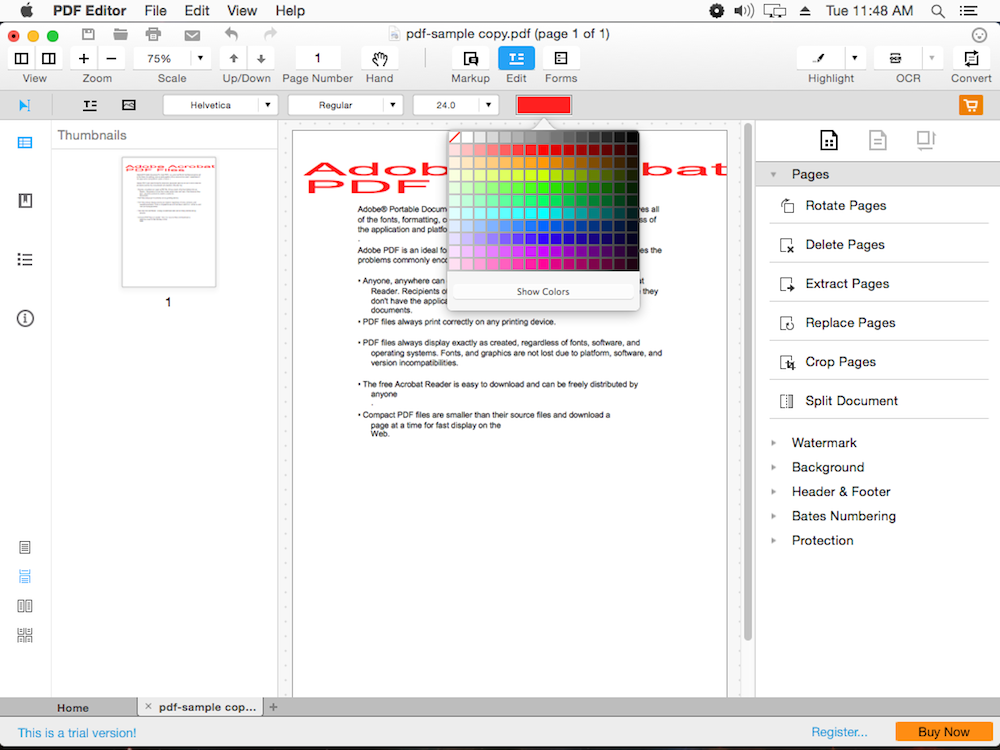Click the Undo arrow icon
The height and width of the screenshot is (750, 1000).
(231, 34)
